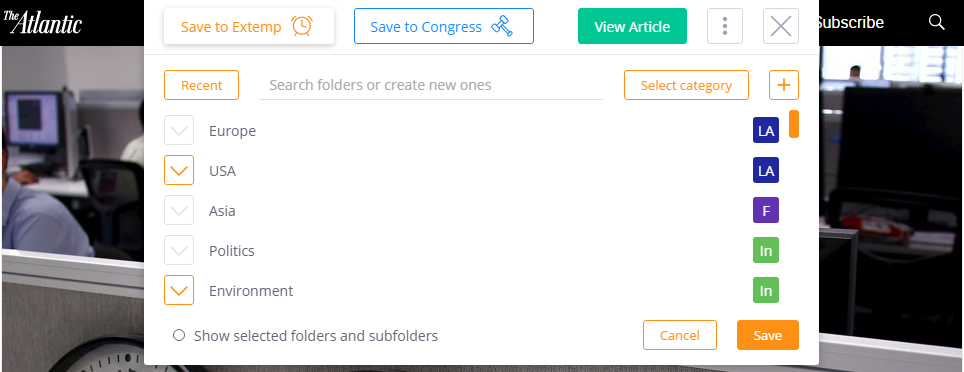Click the orange folder list scrollbar thumb
Viewport: 964px width, 372px height.
[794, 124]
